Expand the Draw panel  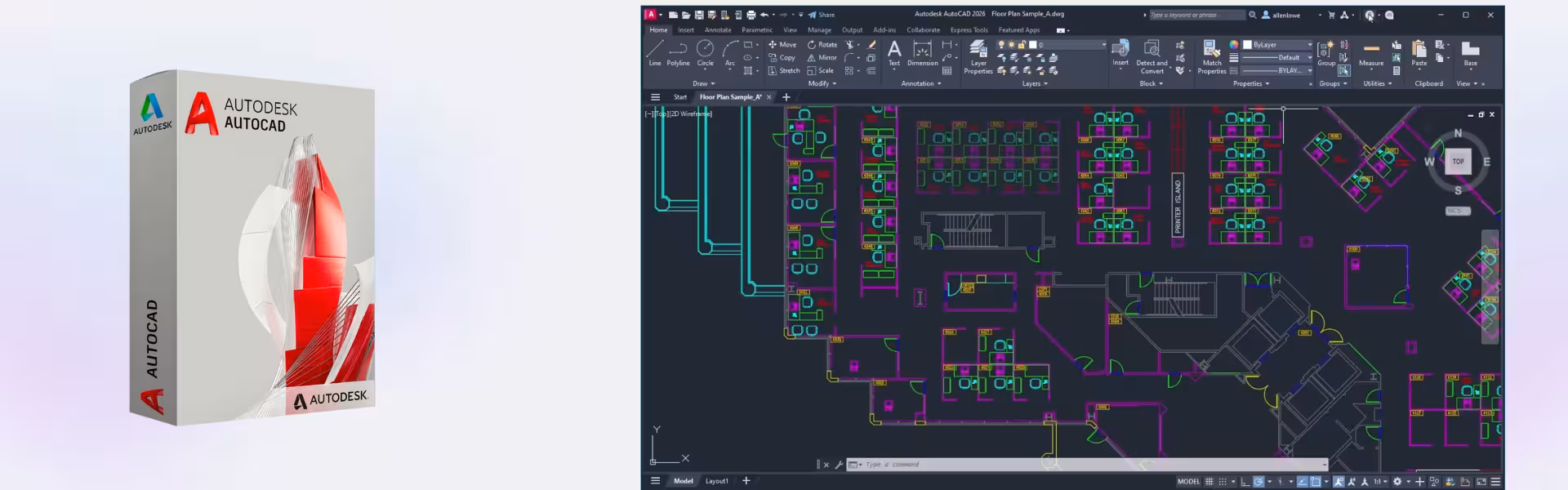tap(703, 83)
